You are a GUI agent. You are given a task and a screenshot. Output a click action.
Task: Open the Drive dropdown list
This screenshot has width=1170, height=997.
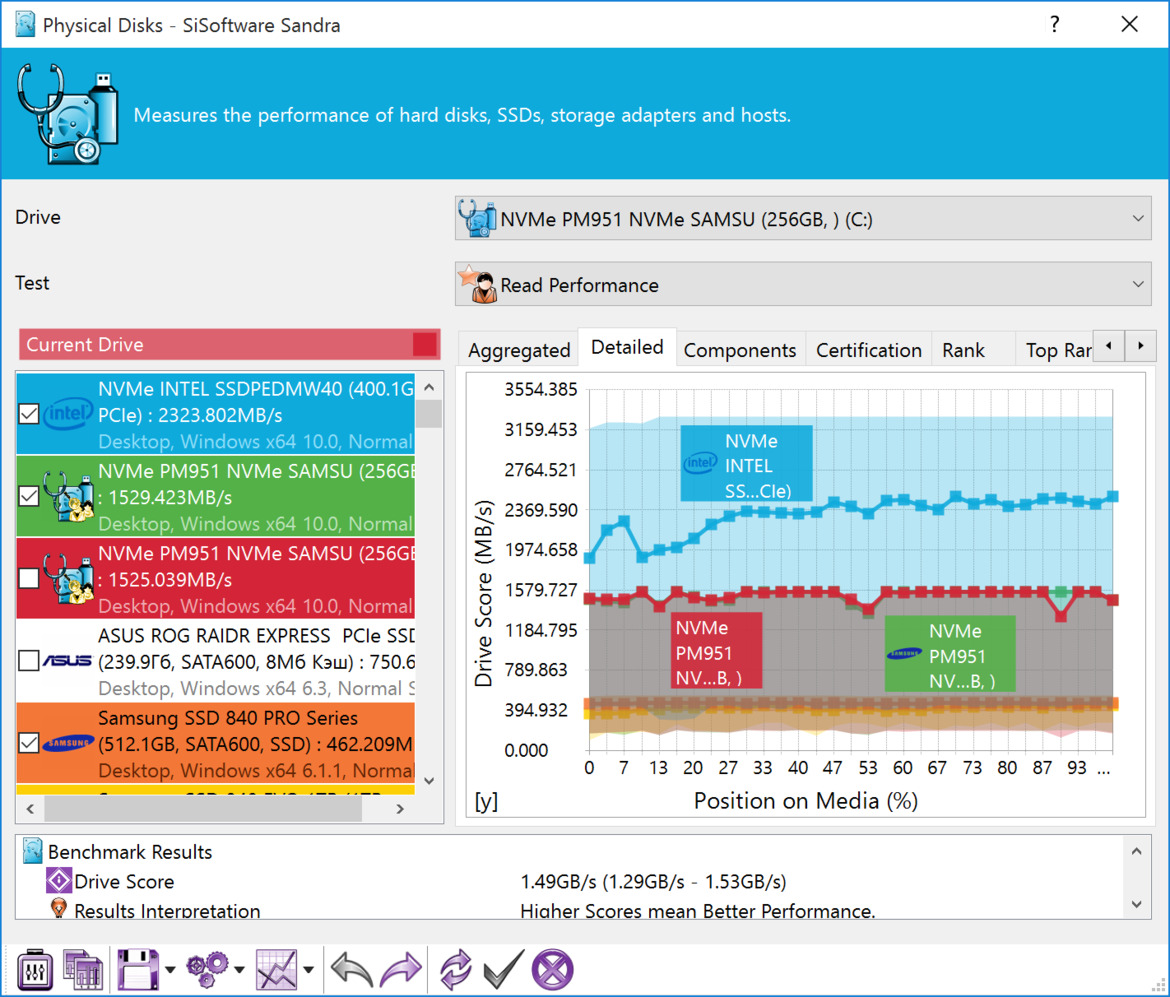(803, 219)
